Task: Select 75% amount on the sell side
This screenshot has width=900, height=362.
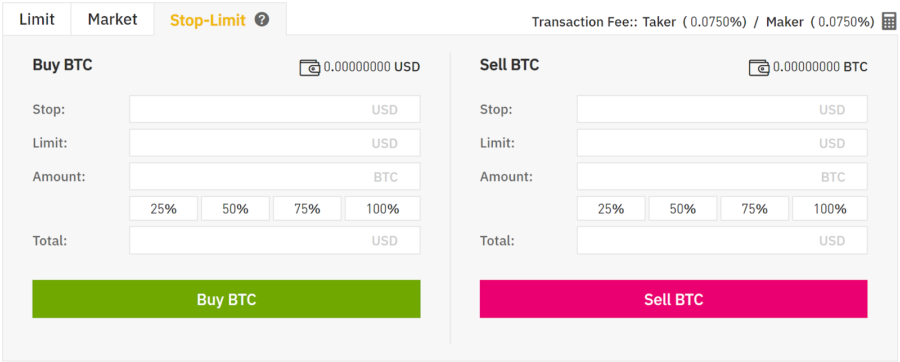Action: (754, 209)
